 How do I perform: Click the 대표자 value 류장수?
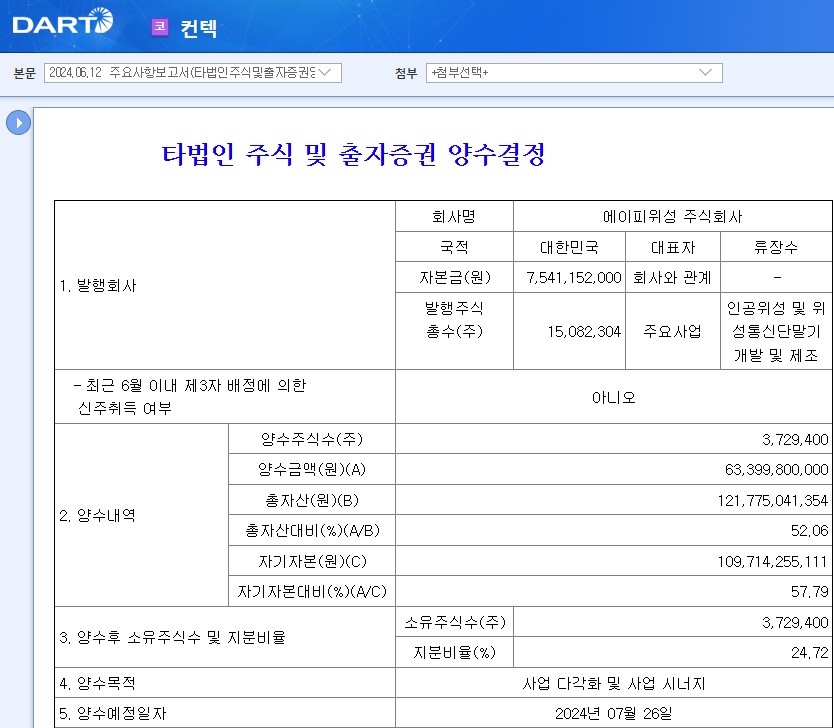point(776,247)
